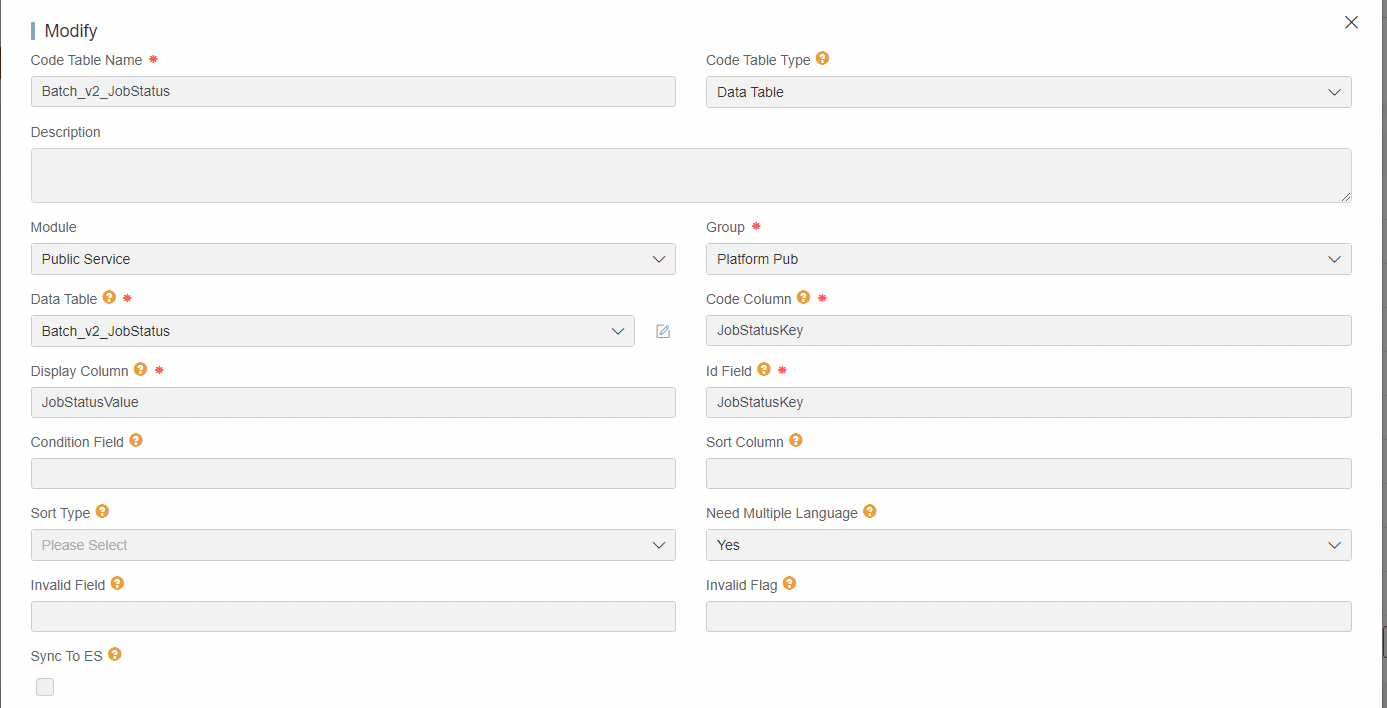
Task: Click help icon beside Code Column label
Action: click(x=803, y=298)
